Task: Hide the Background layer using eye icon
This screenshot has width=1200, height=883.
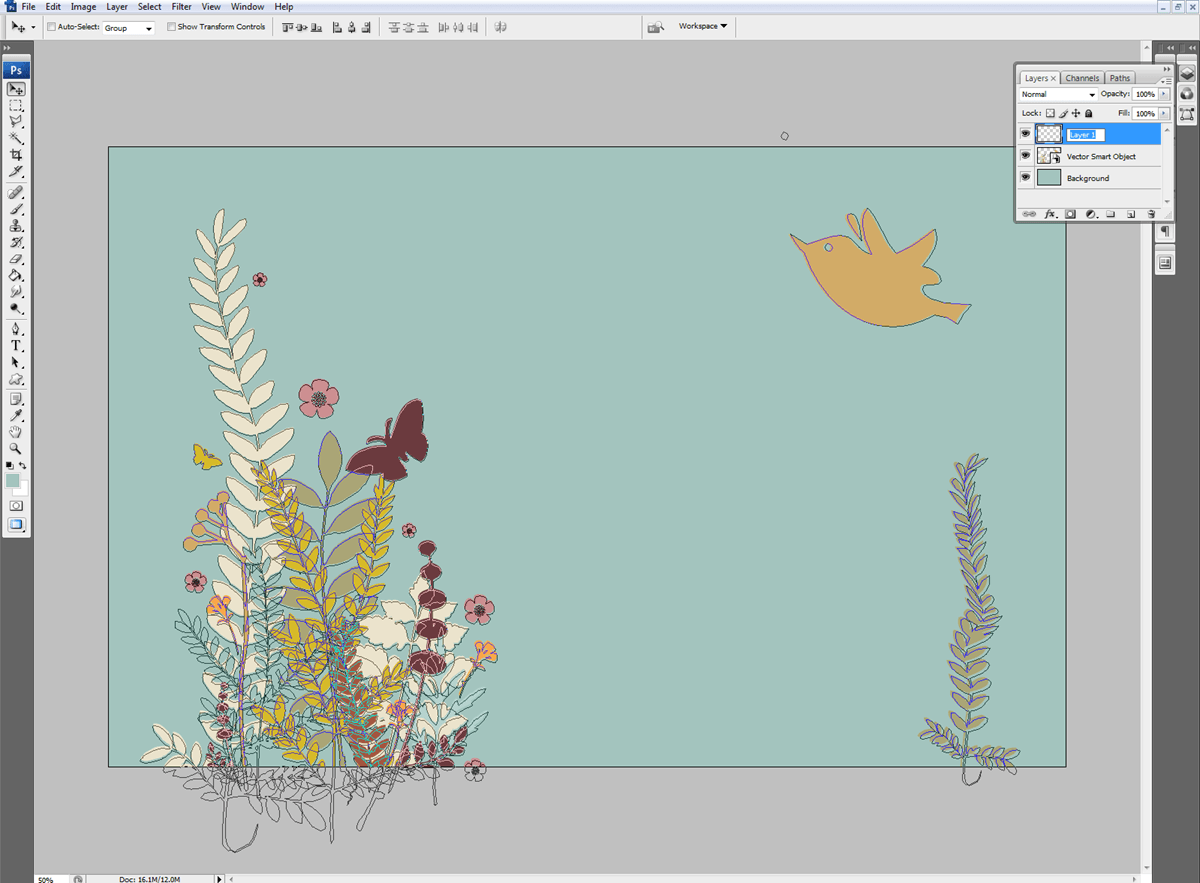Action: [1025, 178]
